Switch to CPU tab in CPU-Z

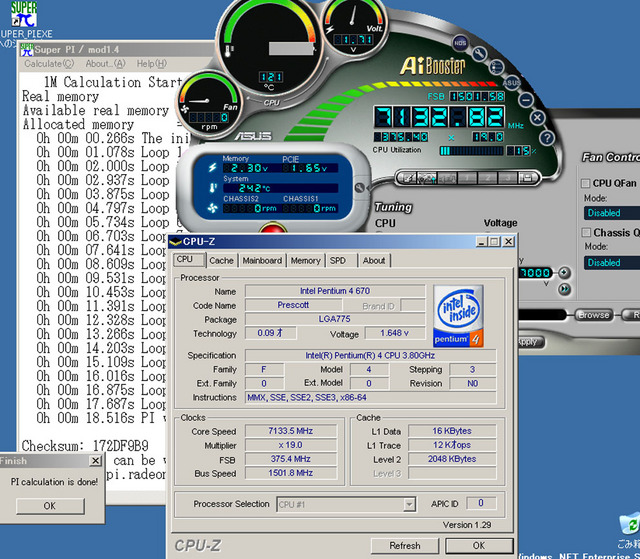[x=189, y=260]
